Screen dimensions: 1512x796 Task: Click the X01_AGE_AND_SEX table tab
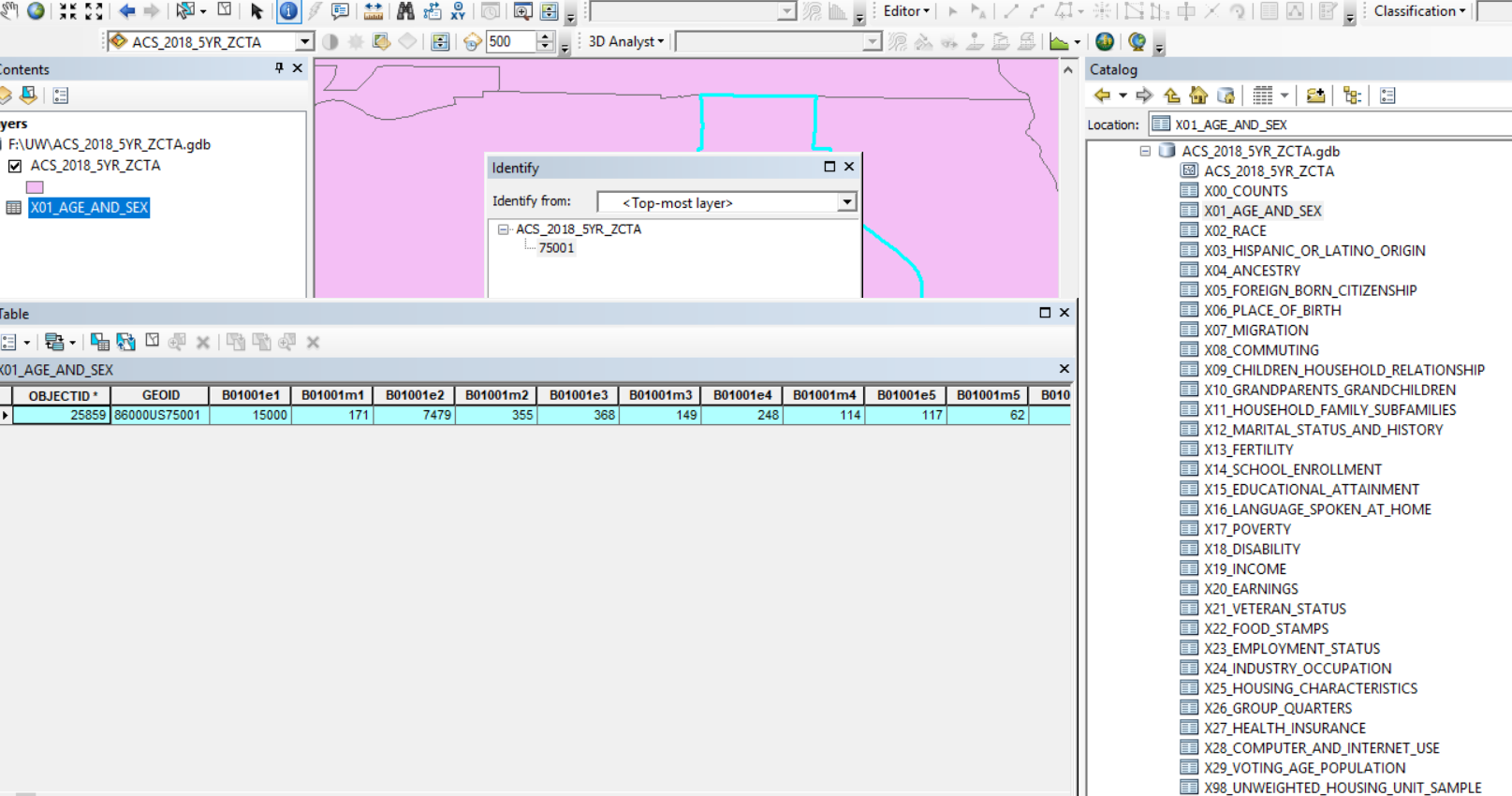[x=56, y=370]
